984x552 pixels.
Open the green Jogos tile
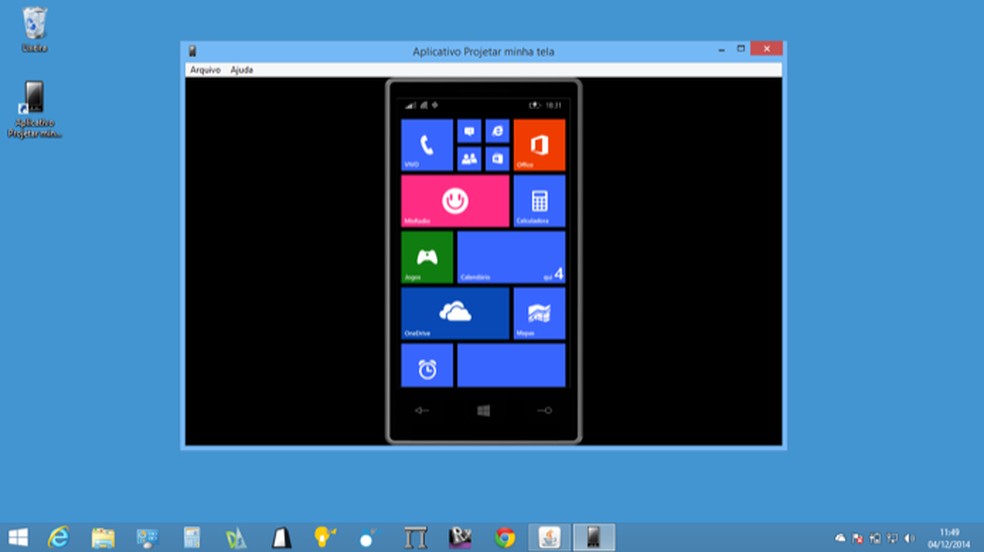coord(427,257)
